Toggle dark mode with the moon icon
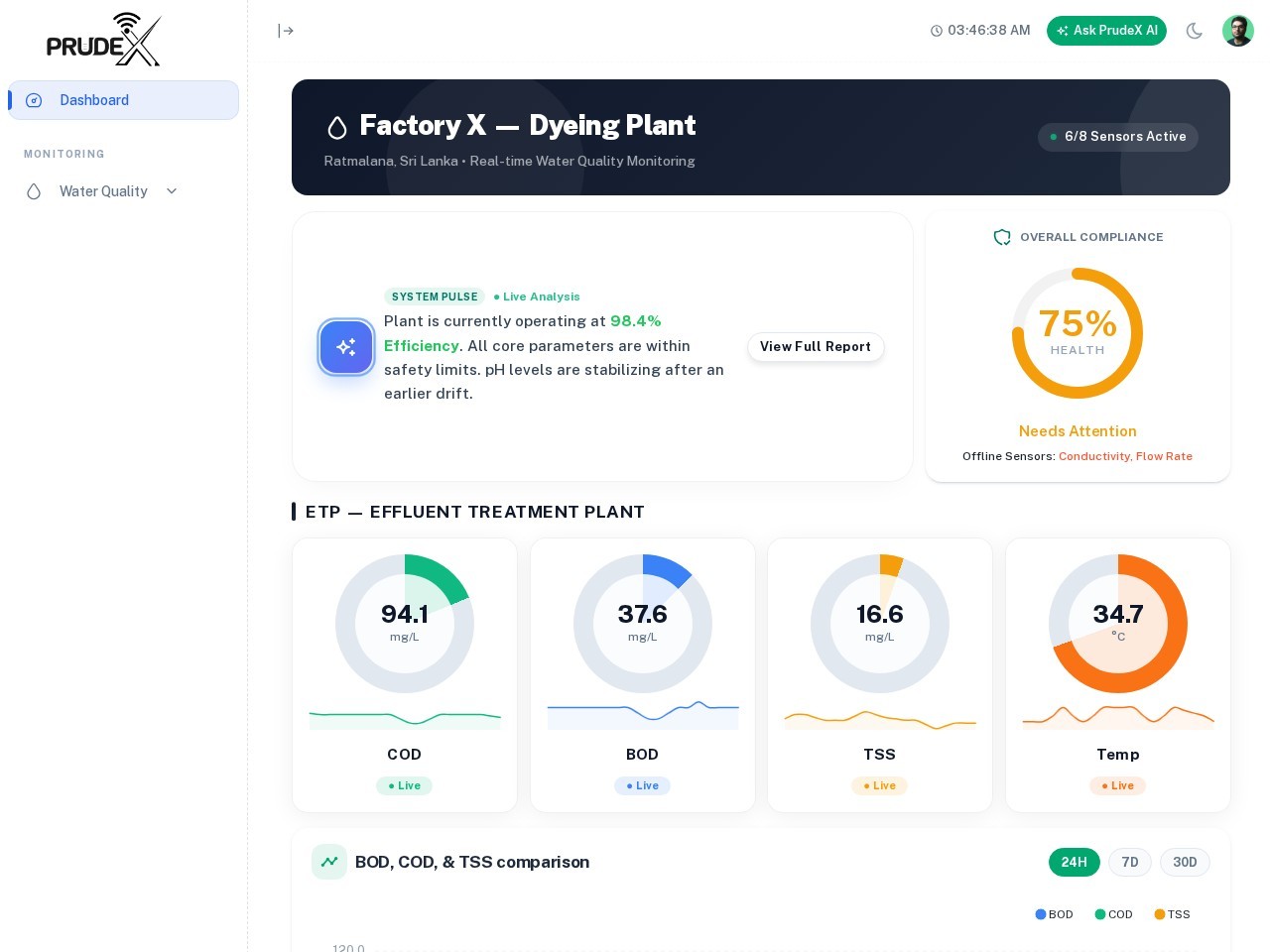1270x952 pixels. [1195, 31]
